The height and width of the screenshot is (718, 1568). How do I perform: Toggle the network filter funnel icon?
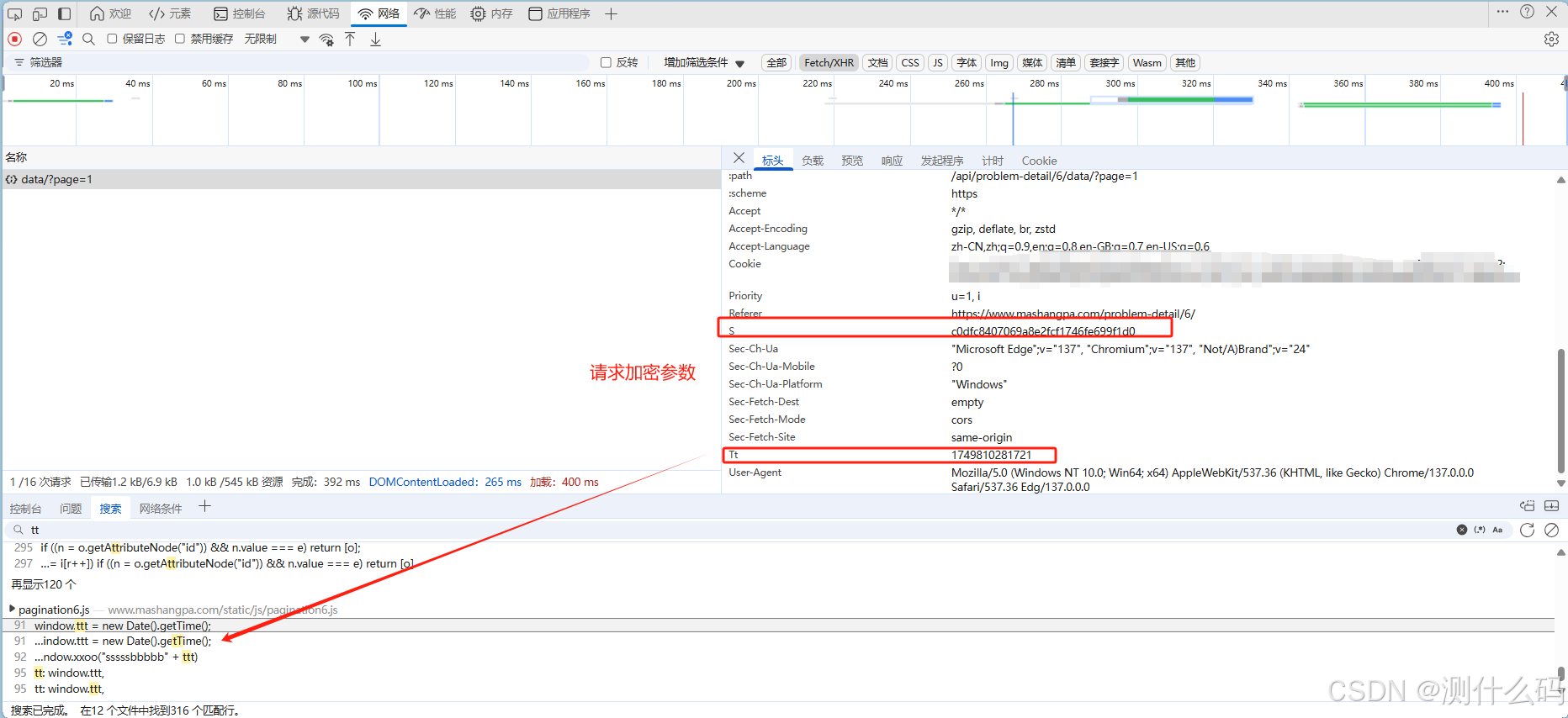coord(65,39)
